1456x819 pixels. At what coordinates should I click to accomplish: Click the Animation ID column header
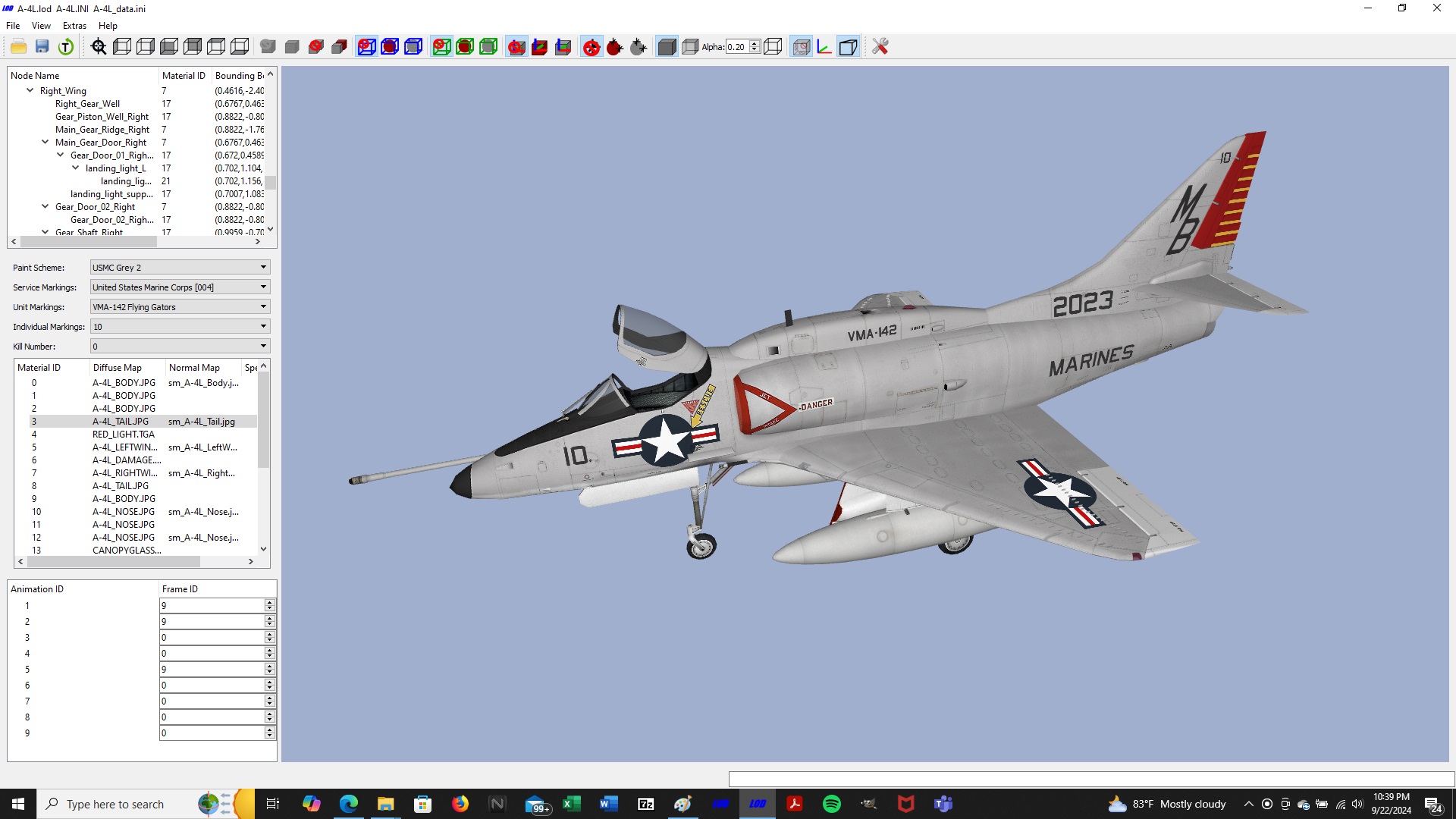[83, 589]
